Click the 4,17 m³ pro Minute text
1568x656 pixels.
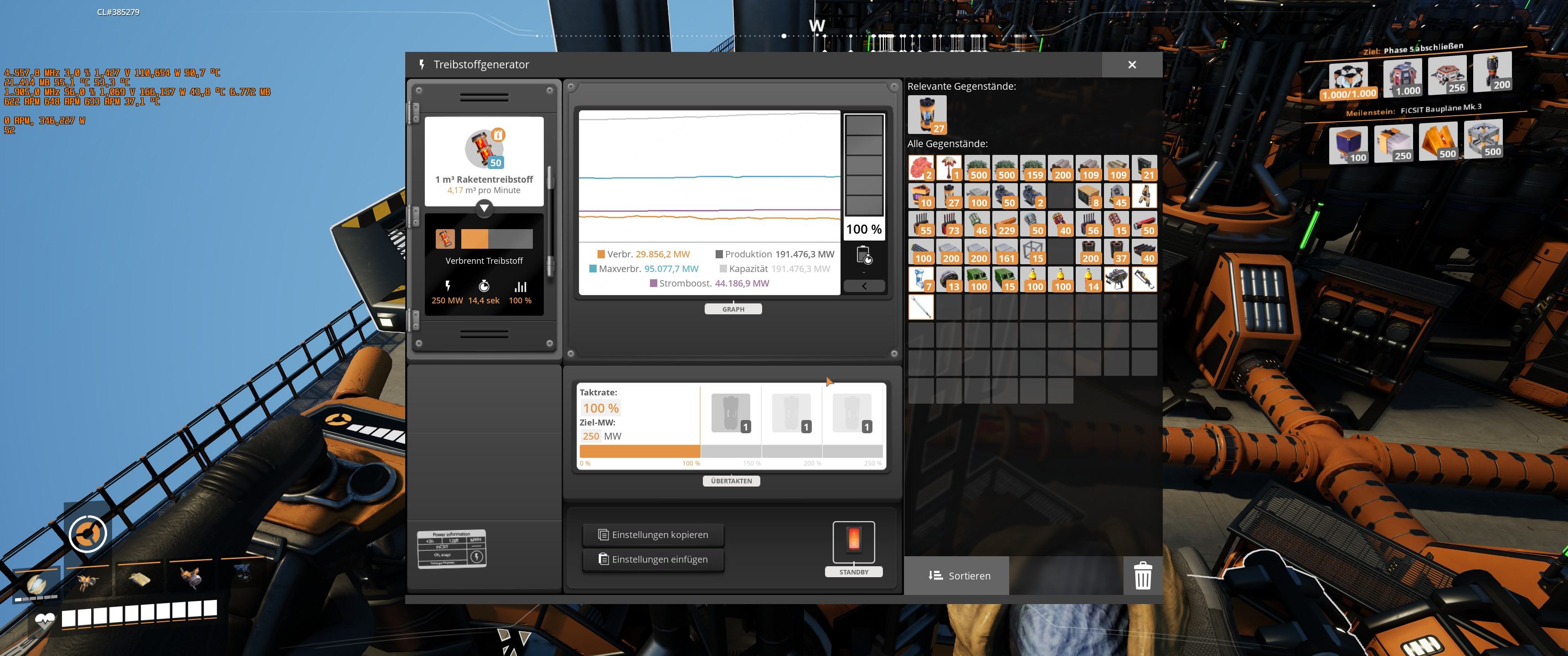[484, 190]
